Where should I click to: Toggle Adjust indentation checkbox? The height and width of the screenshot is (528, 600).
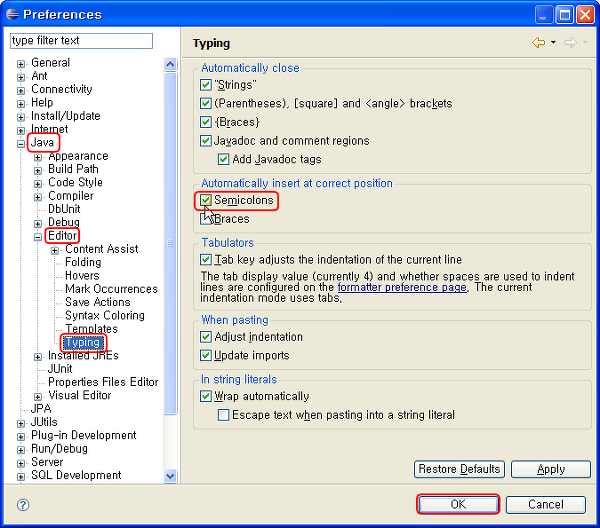(x=205, y=337)
